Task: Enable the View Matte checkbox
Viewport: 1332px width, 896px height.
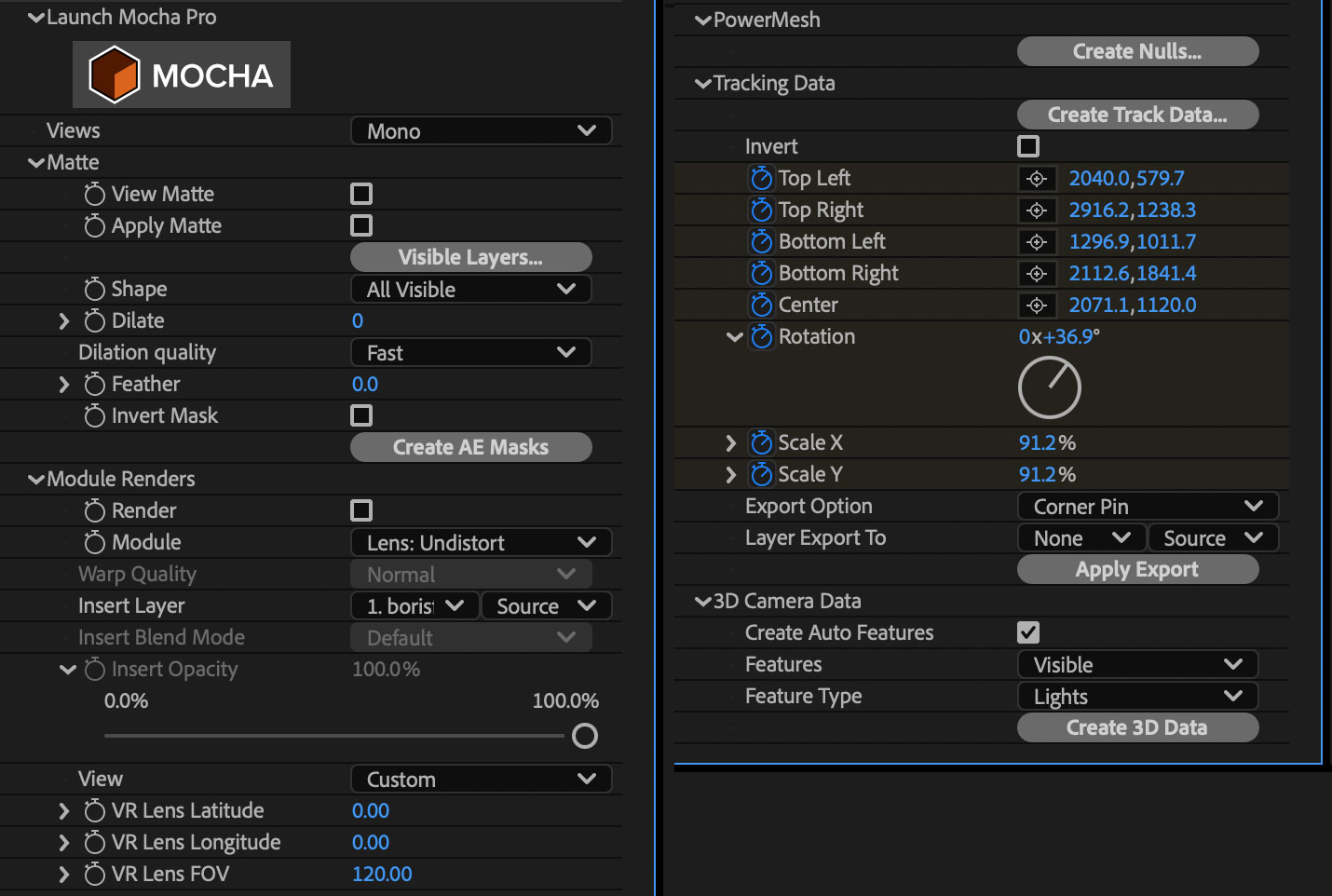Action: [361, 194]
